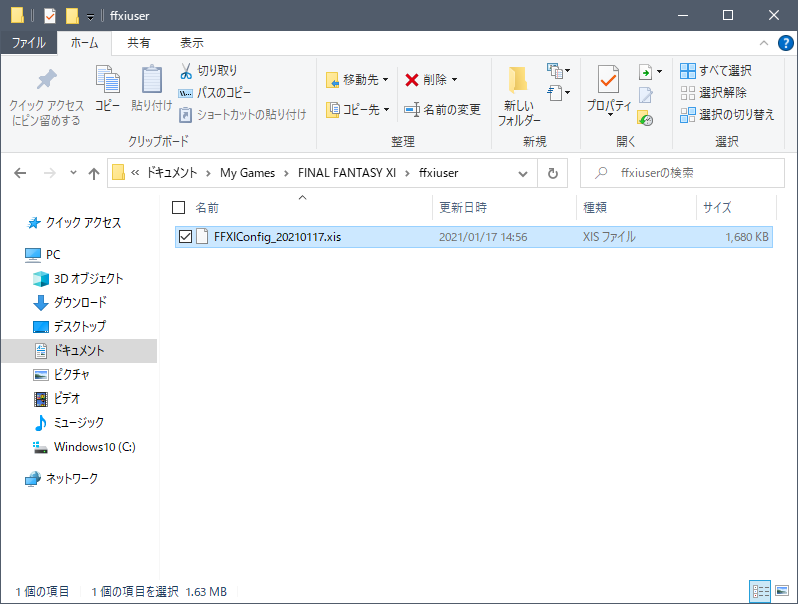
Task: Toggle select-all checkbox in header
Action: 179,207
